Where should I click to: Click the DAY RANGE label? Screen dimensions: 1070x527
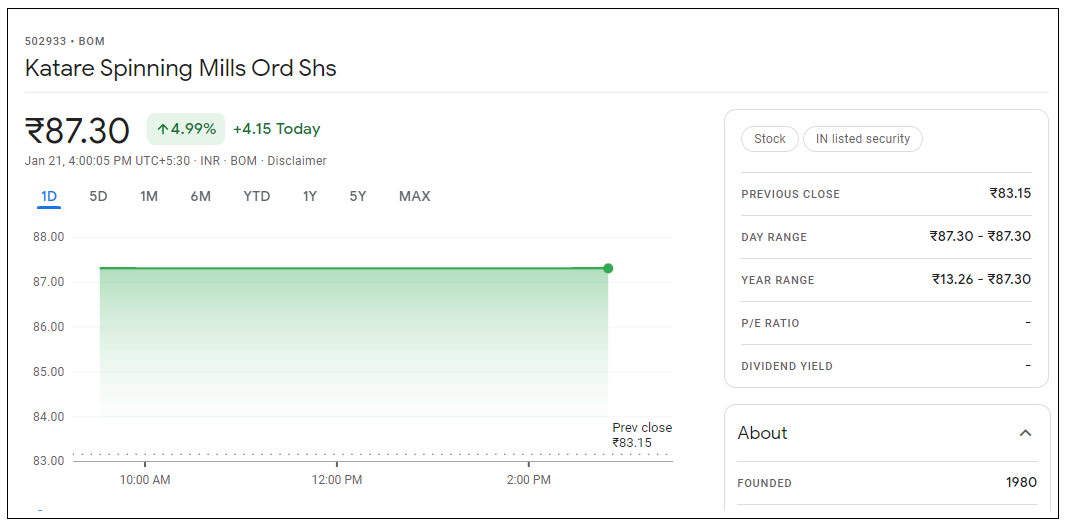(x=774, y=238)
